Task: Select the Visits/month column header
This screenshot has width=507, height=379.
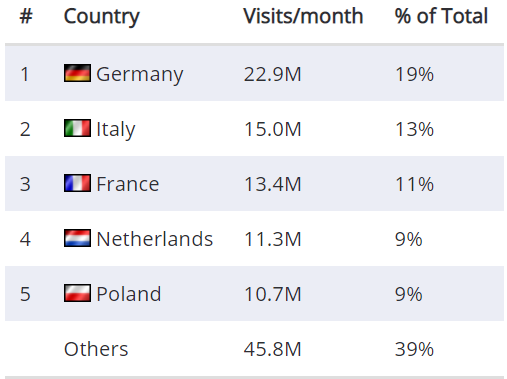Action: coord(303,16)
